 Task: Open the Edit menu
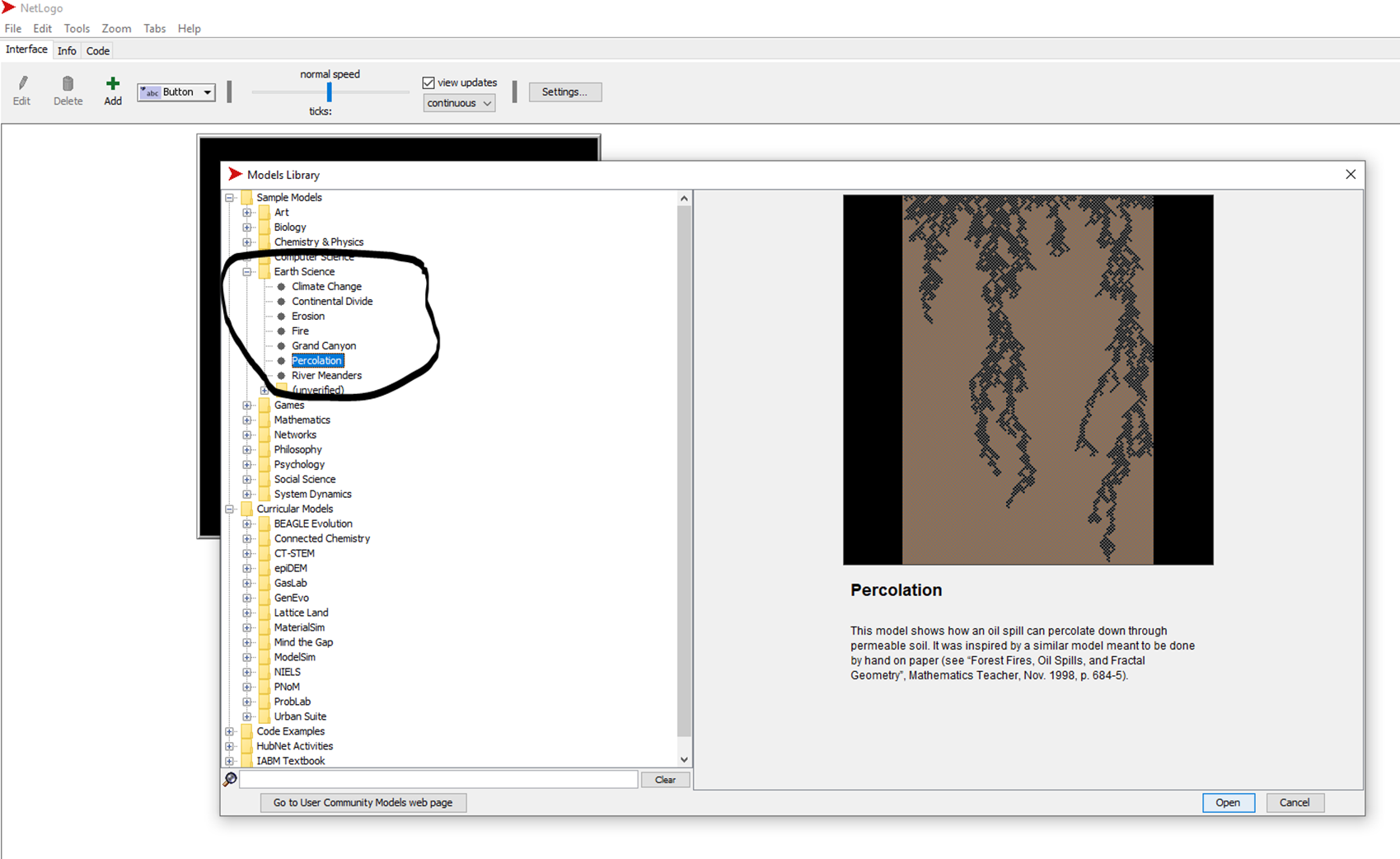click(x=43, y=28)
